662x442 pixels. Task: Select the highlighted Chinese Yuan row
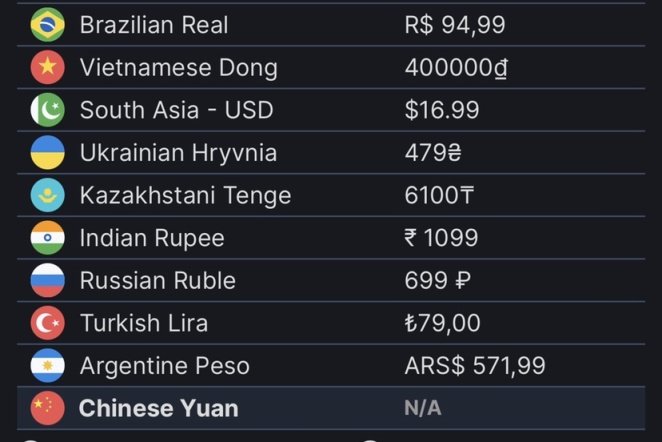point(331,408)
